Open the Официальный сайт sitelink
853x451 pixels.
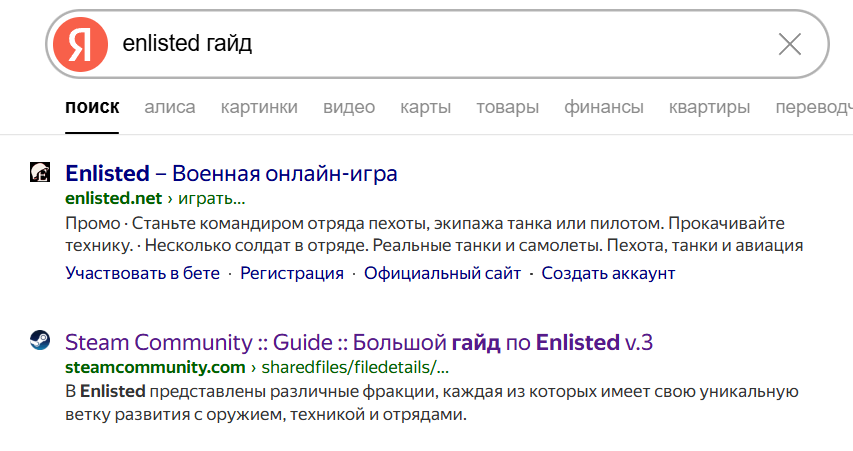(x=442, y=273)
